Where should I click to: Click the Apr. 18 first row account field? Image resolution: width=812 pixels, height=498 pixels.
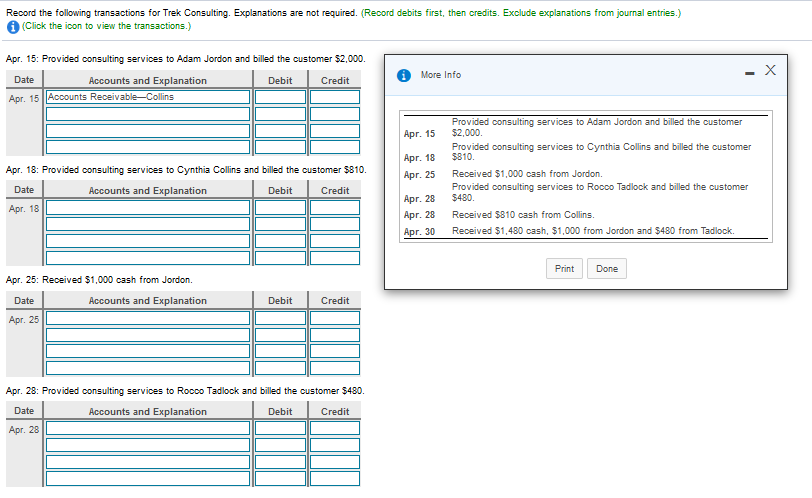[148, 208]
